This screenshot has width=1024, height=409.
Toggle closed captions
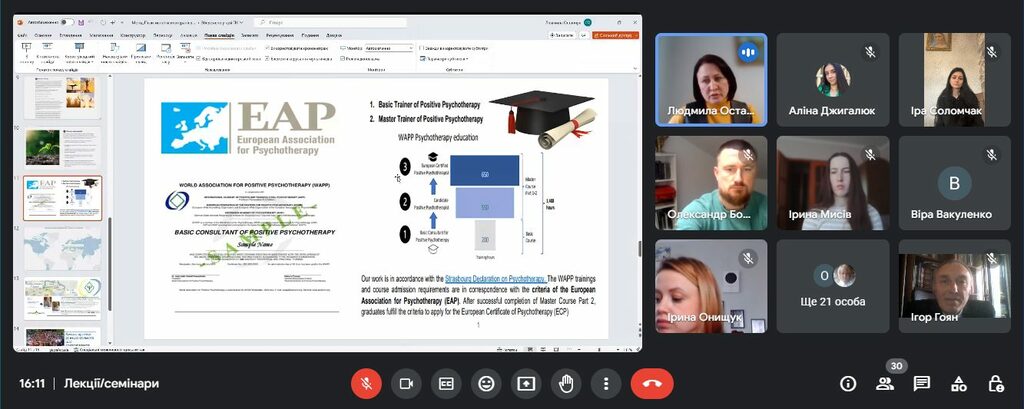click(446, 383)
